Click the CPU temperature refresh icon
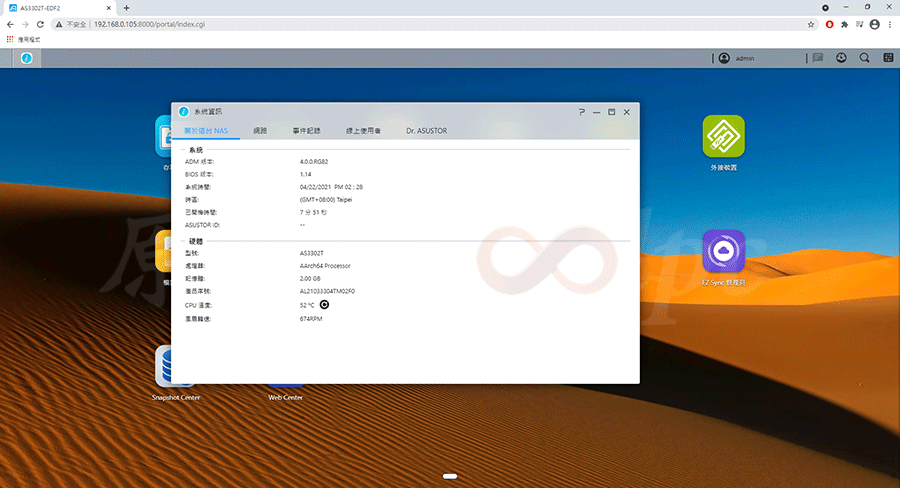Screen dimensions: 900x488 point(324,304)
